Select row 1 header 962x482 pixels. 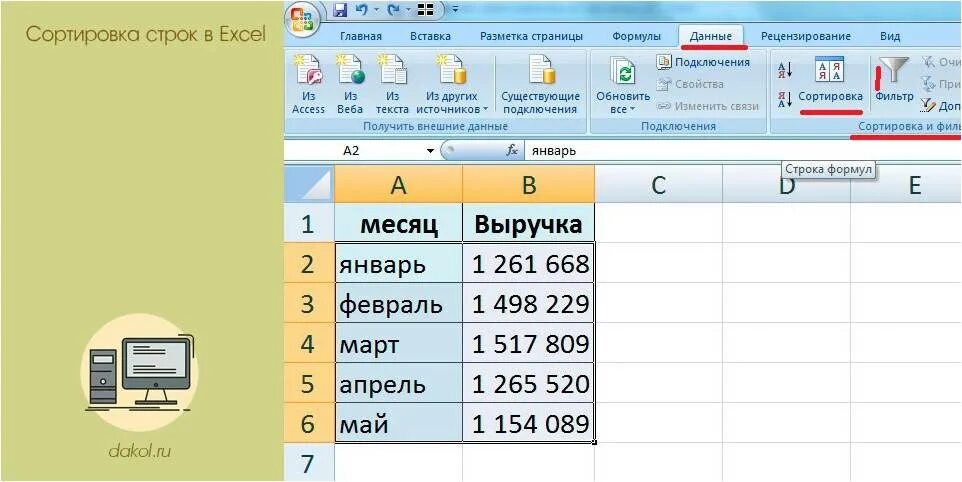310,223
